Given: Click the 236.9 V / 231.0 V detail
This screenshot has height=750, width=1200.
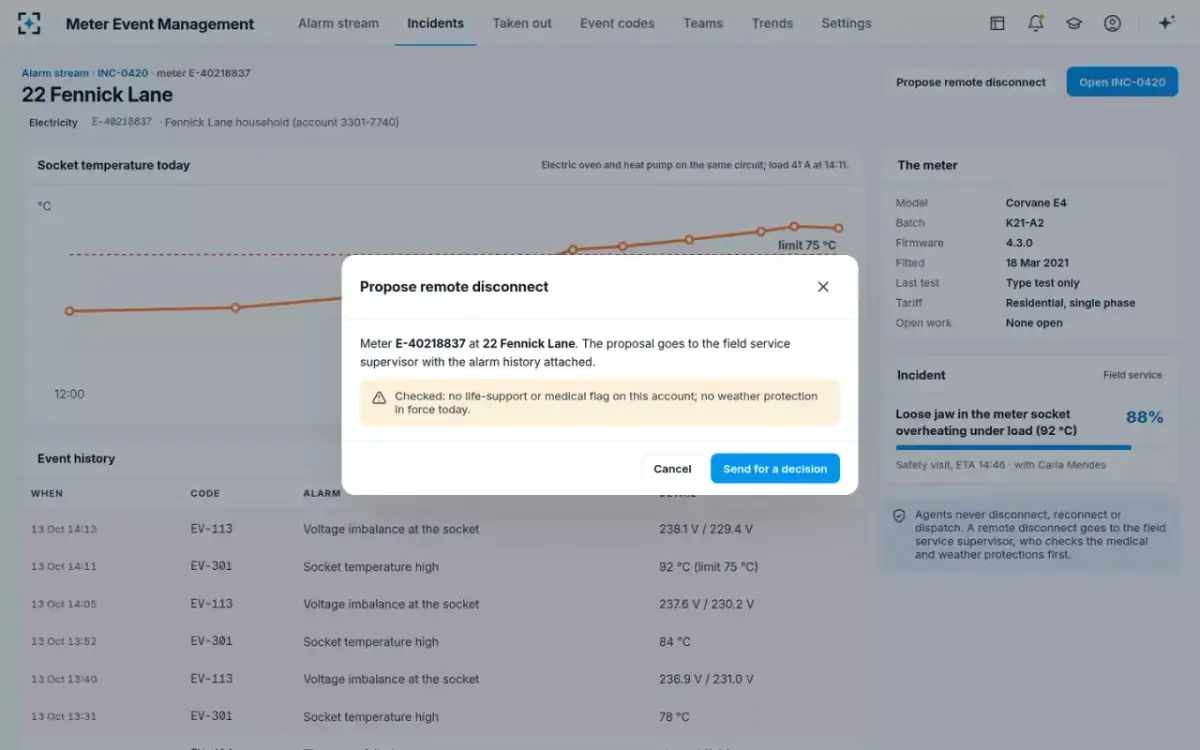Looking at the screenshot, I should (x=706, y=679).
